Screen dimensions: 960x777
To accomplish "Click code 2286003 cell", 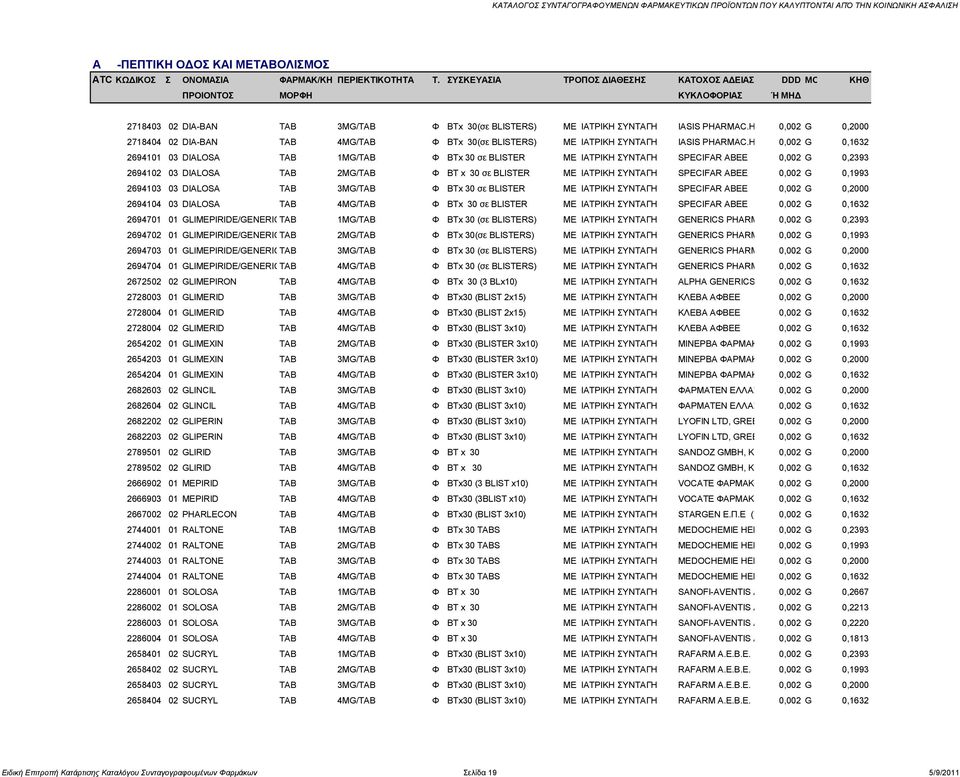I will (144, 623).
